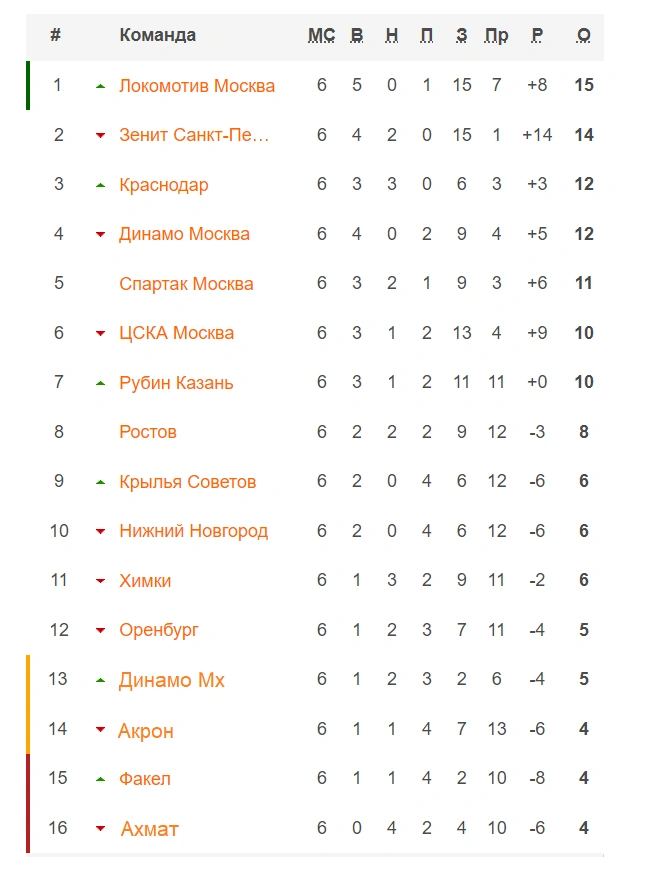Click the red down arrow next to ЦСКА Москва
Screen dimensions: 650x878
pos(100,334)
